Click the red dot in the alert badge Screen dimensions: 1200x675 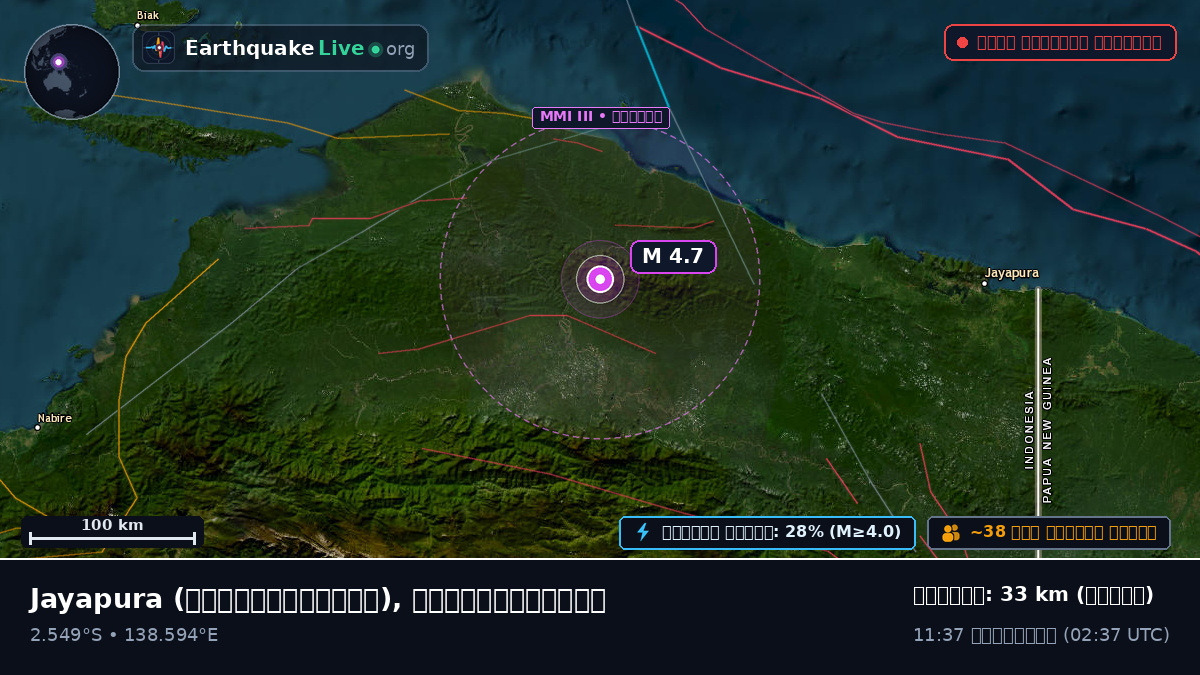coord(962,42)
